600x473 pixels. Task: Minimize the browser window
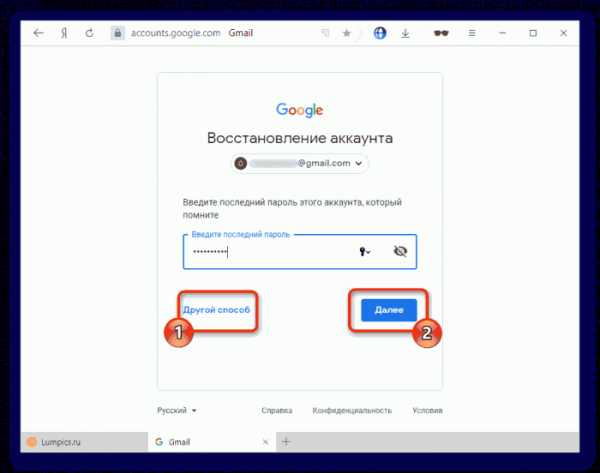click(x=502, y=33)
